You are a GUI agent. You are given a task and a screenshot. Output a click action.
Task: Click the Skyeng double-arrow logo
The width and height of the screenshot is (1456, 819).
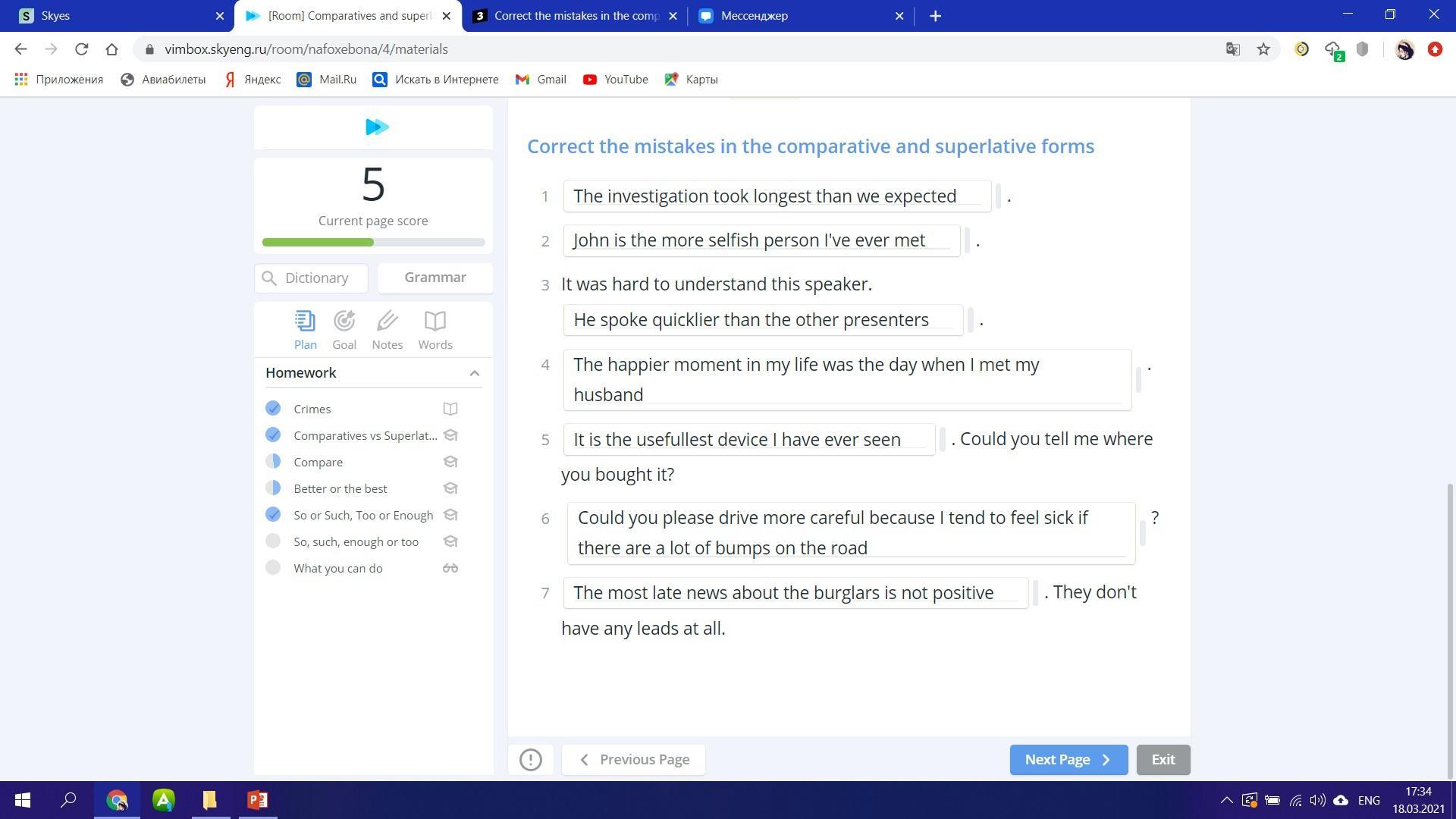[376, 127]
